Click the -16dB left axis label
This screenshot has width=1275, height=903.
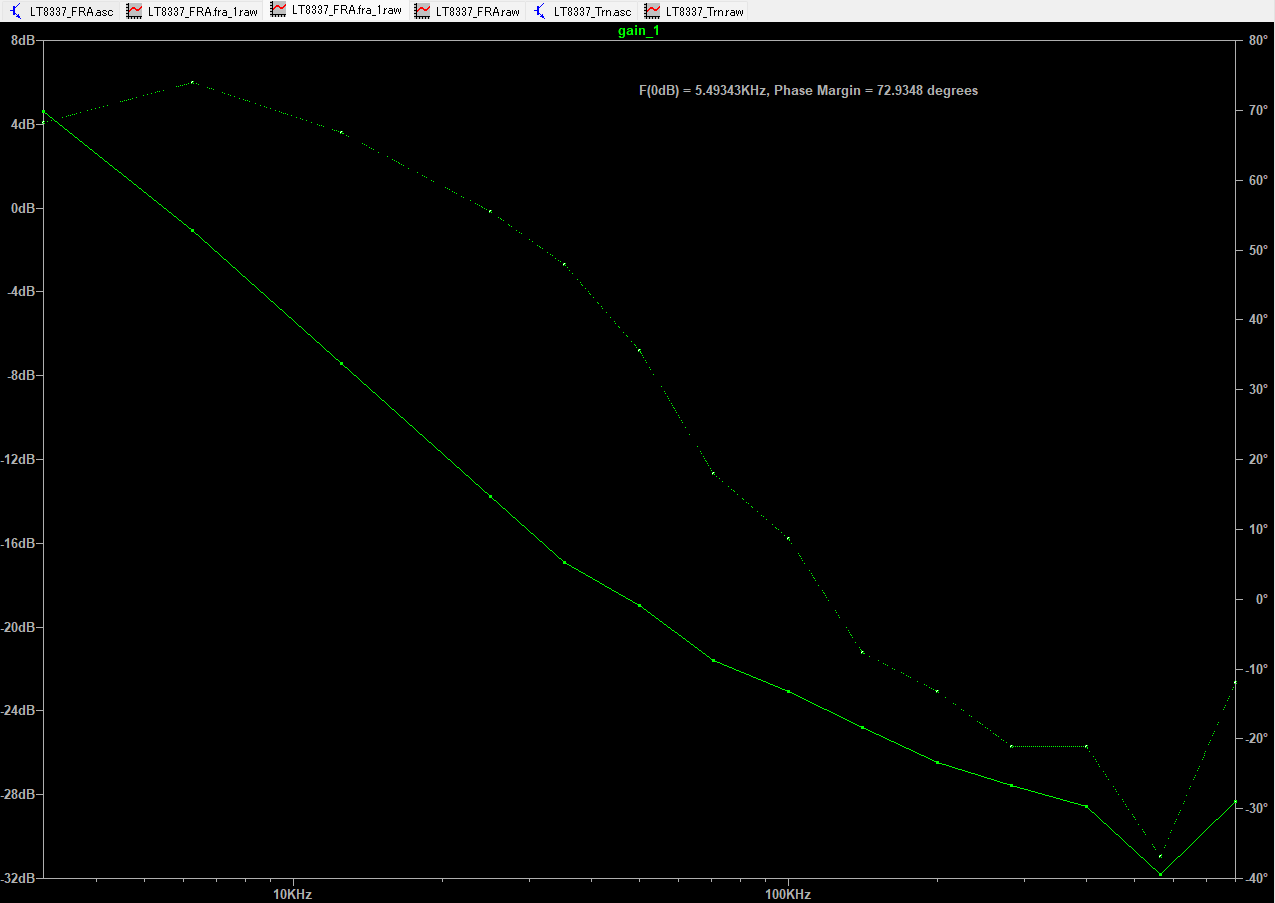18,543
